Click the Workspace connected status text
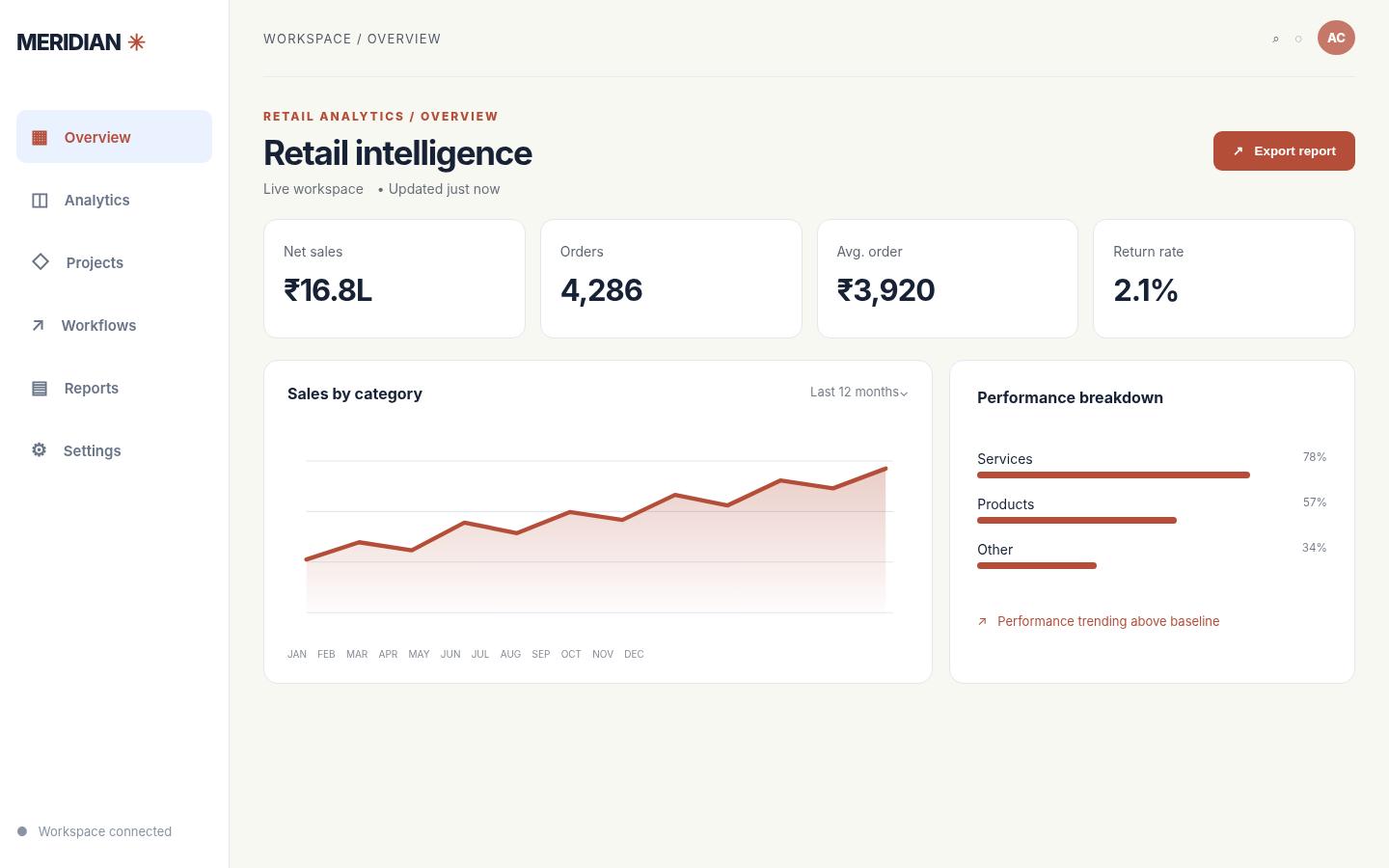Viewport: 1389px width, 868px height. tap(105, 831)
